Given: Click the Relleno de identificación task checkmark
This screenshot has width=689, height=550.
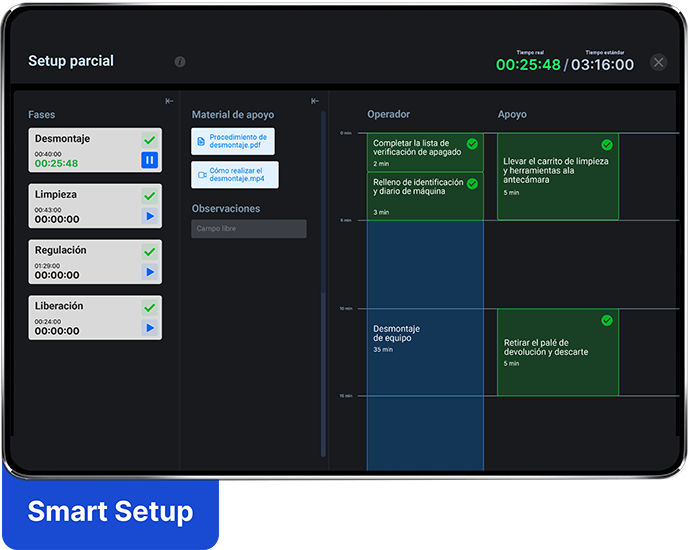Looking at the screenshot, I should click(472, 183).
